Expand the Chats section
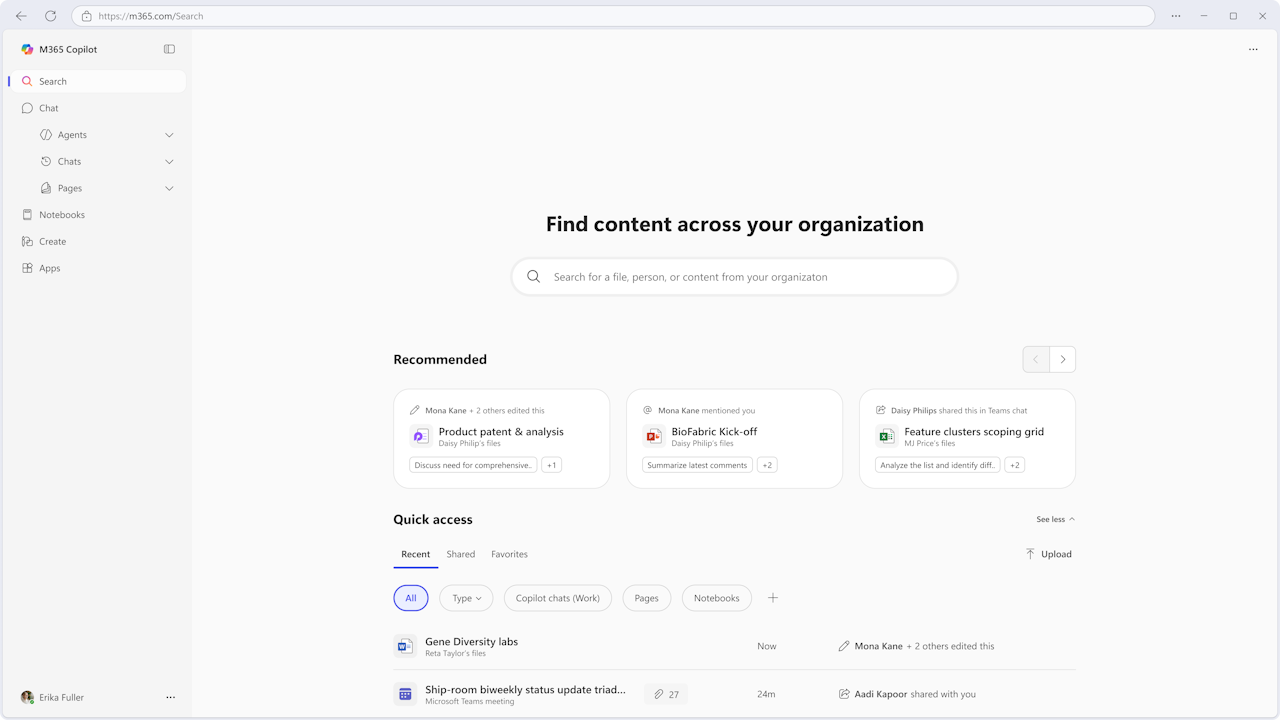The width and height of the screenshot is (1280, 720). point(169,161)
